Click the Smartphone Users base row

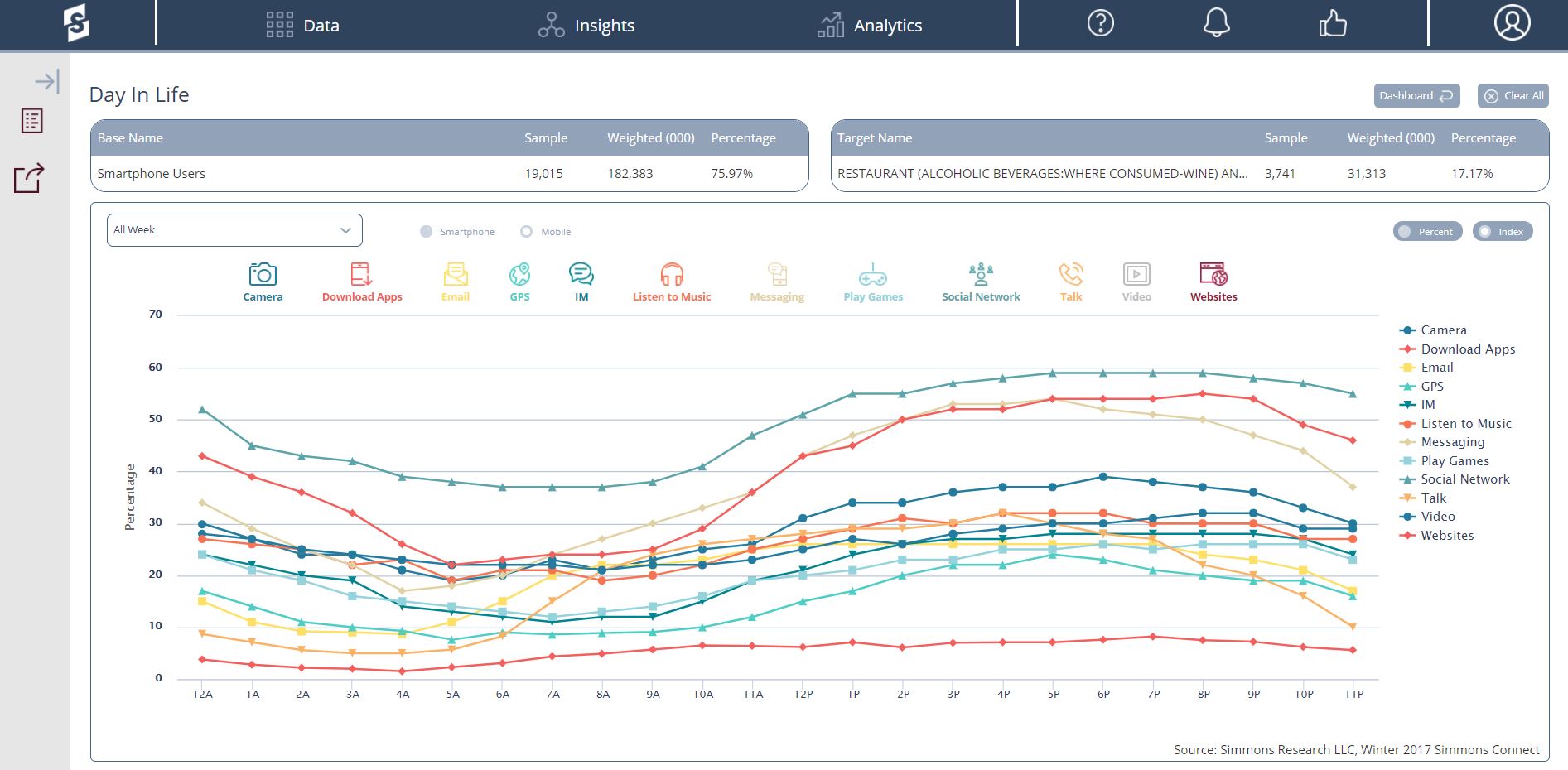(450, 174)
